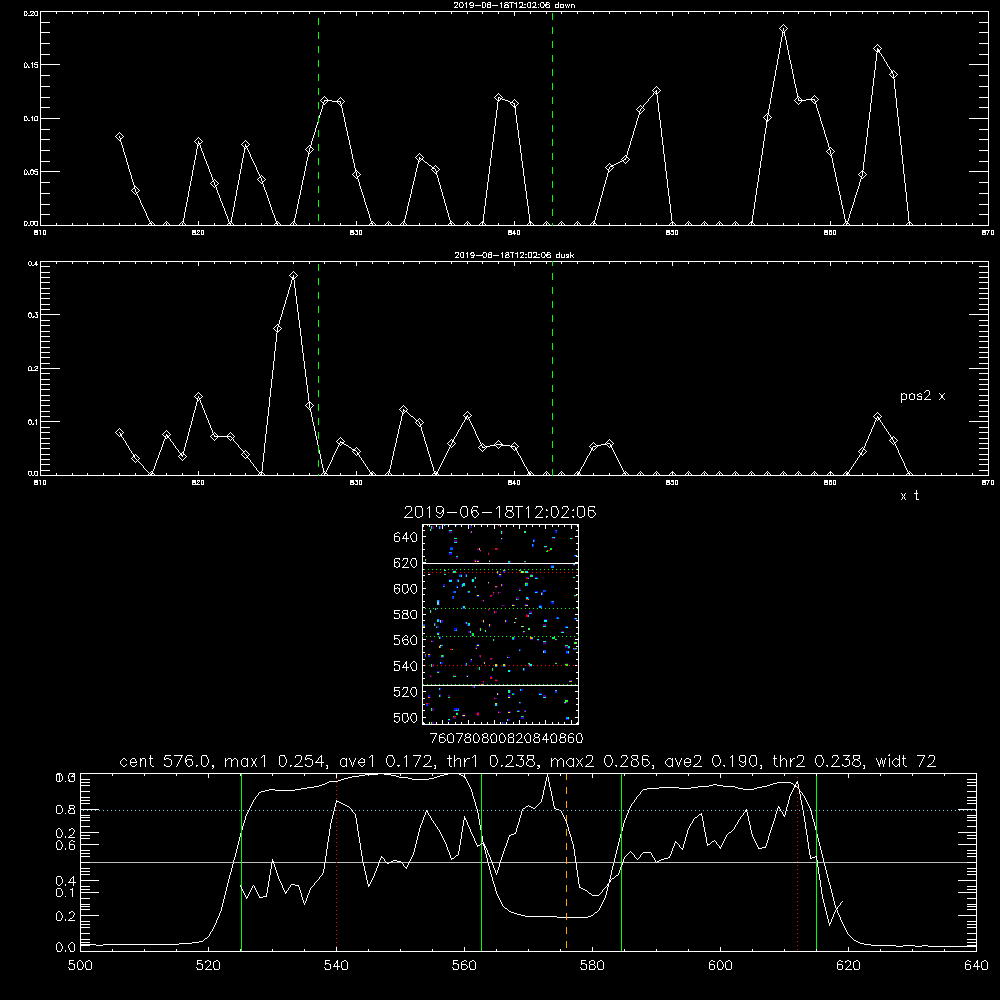The height and width of the screenshot is (1000, 1000).
Task: Click '500' on the scatter image y-axis
Action: tap(406, 717)
